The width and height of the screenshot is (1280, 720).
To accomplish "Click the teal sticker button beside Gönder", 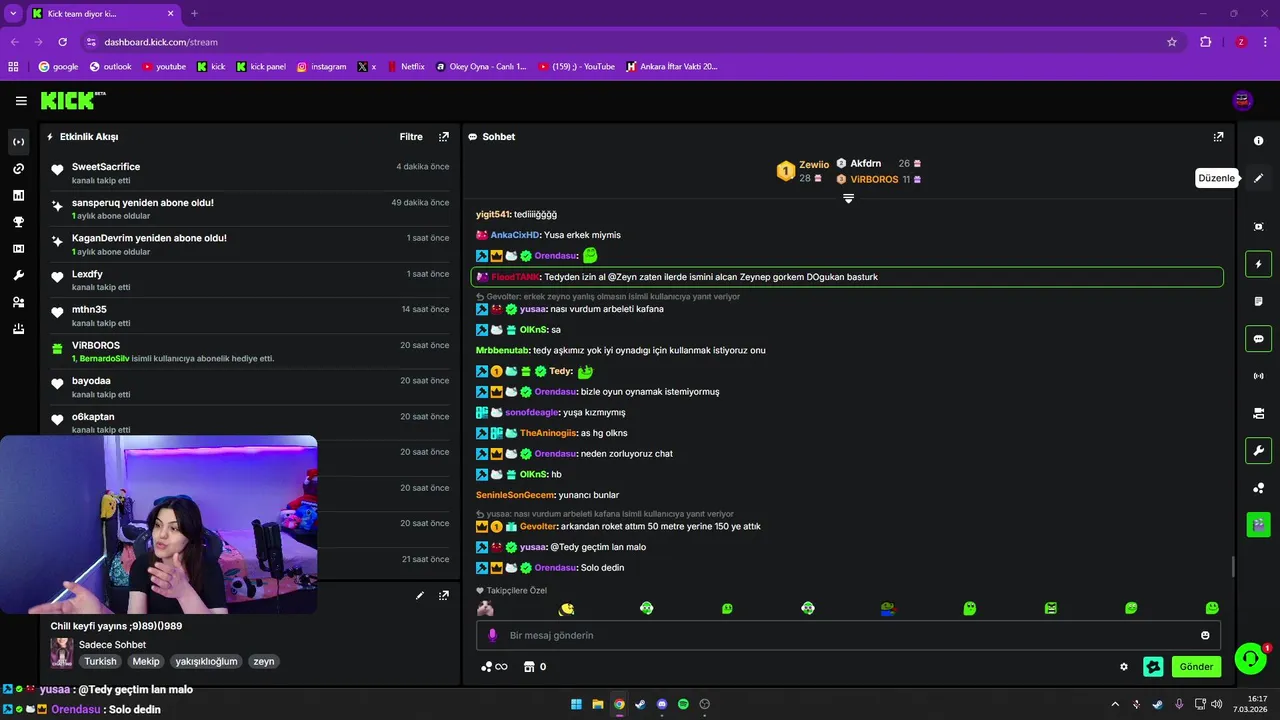I will [1154, 666].
